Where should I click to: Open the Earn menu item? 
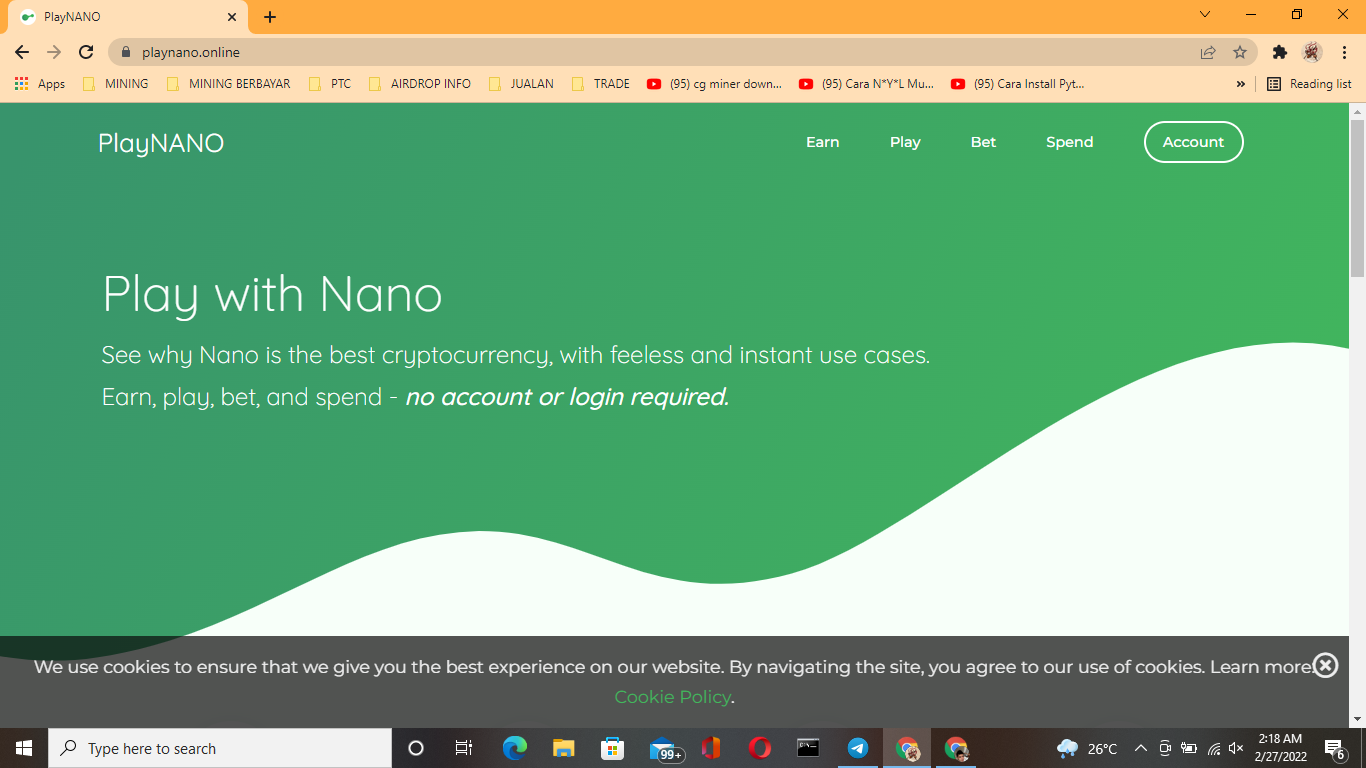tap(823, 142)
